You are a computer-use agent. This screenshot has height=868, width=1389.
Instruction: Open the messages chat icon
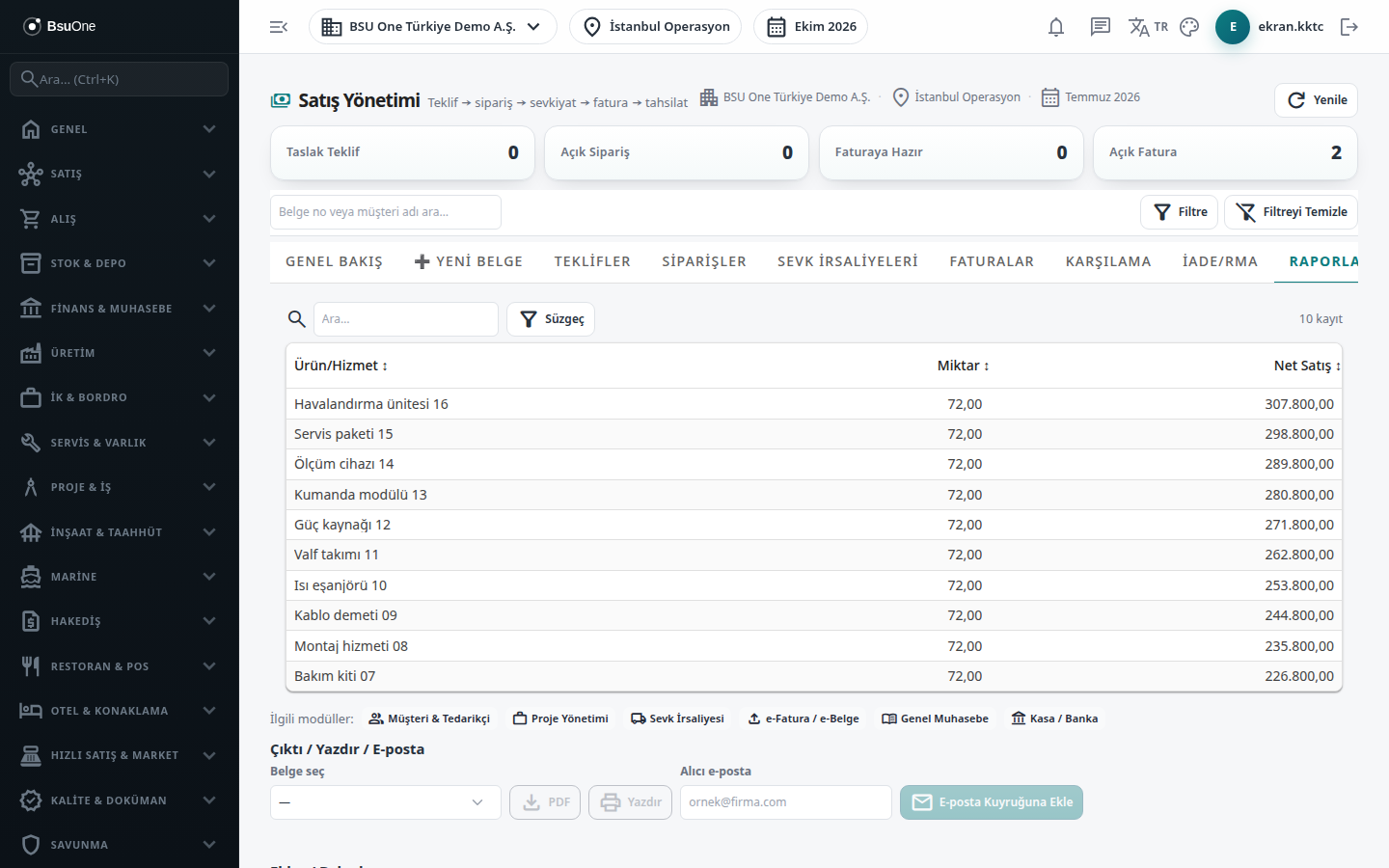pyautogui.click(x=1101, y=27)
